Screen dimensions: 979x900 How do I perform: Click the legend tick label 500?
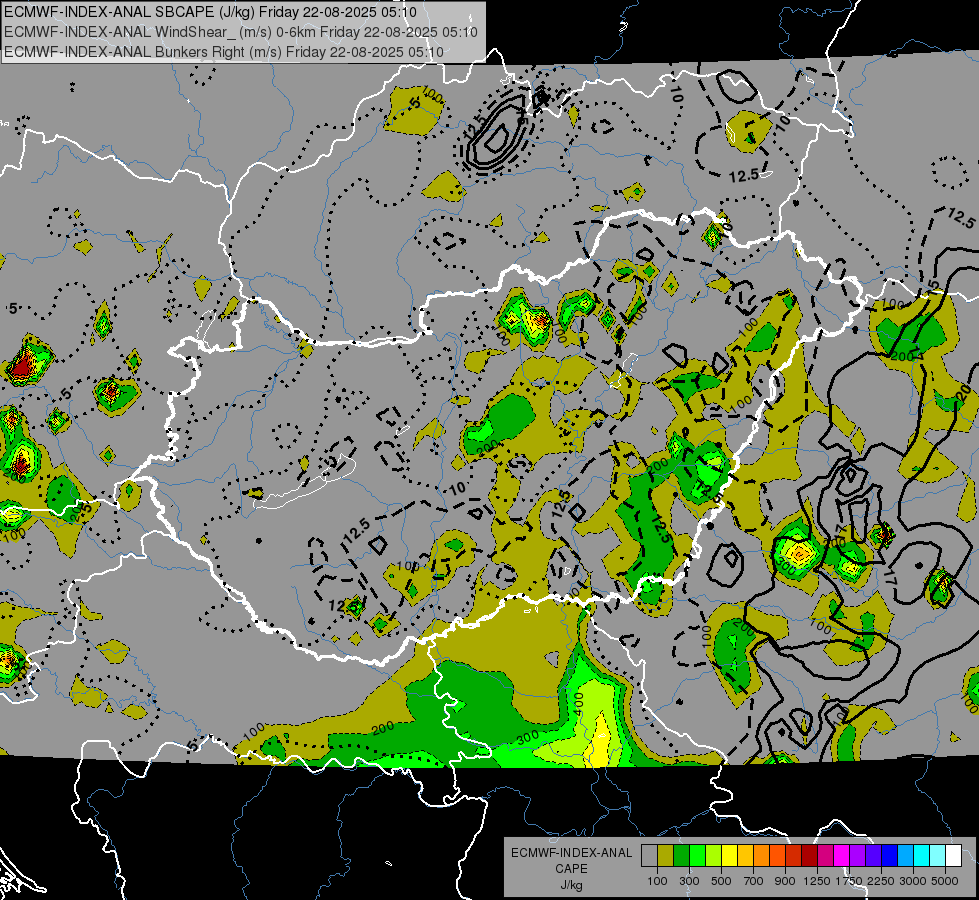point(721,881)
